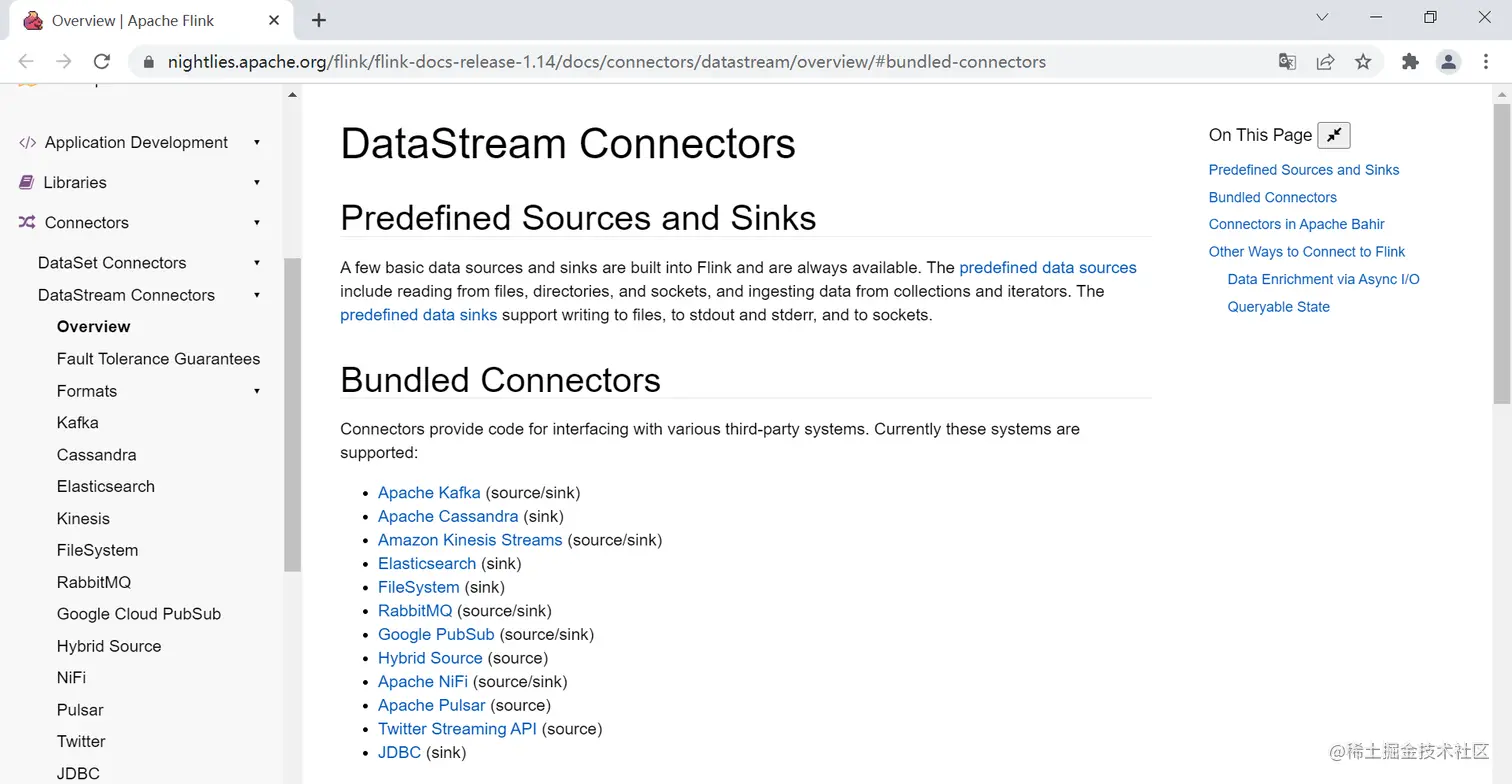Open the Twitter Streaming API link
The image size is (1512, 784).
[457, 729]
